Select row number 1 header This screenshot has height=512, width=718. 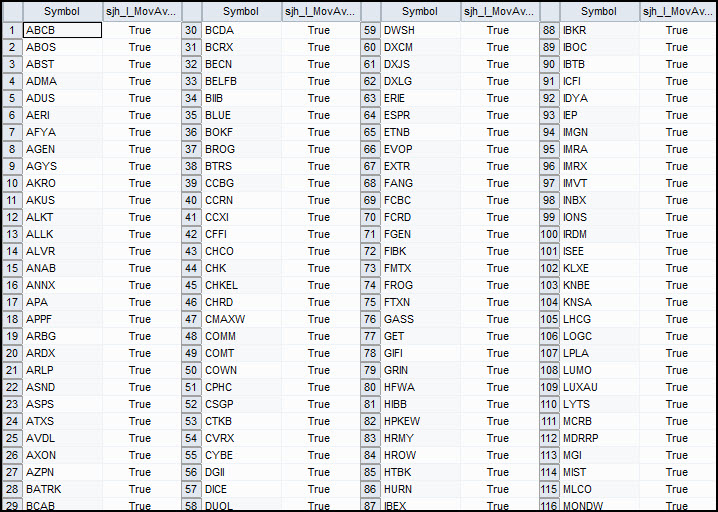coord(12,30)
